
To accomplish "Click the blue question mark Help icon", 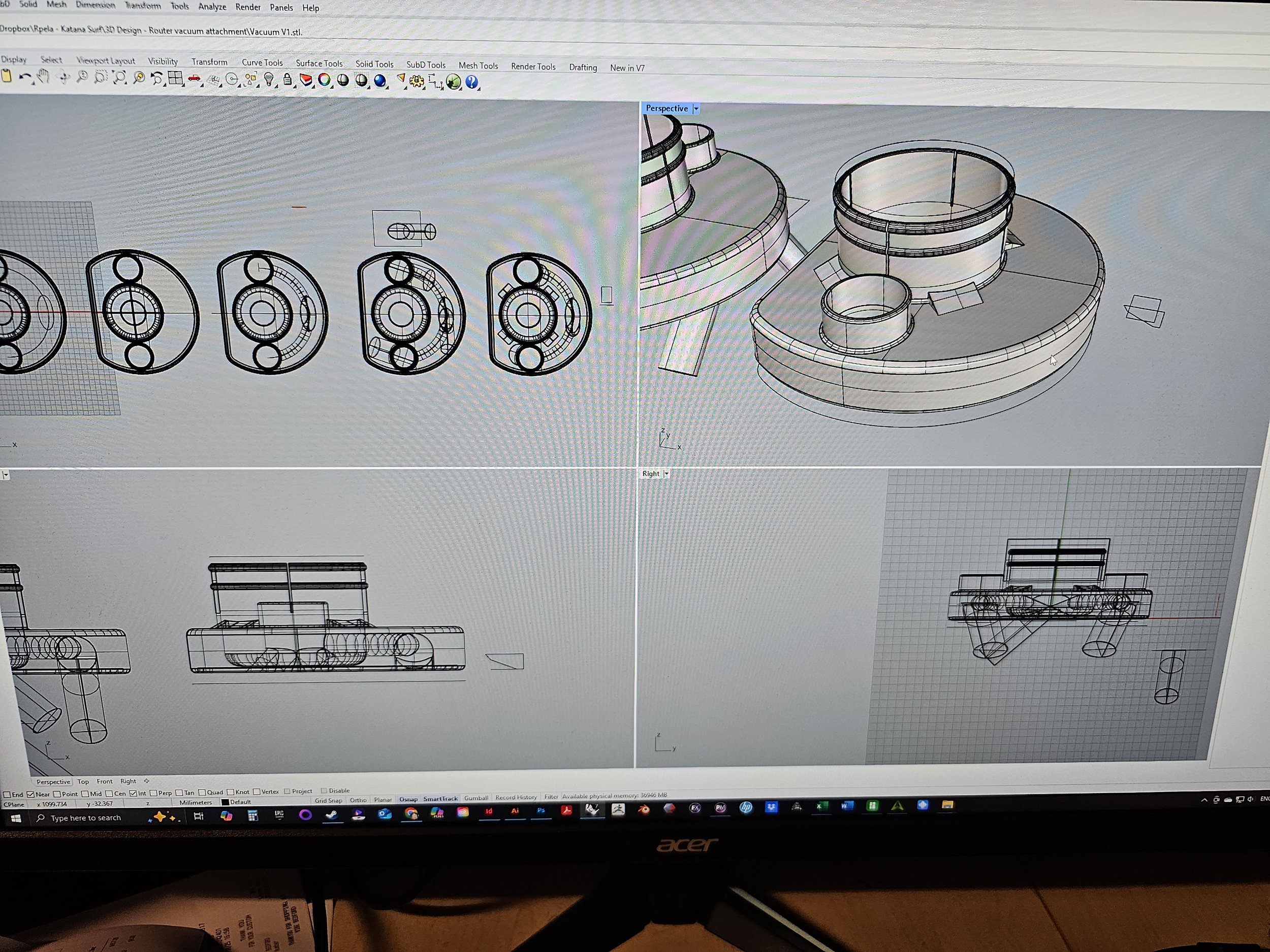I will (x=472, y=83).
